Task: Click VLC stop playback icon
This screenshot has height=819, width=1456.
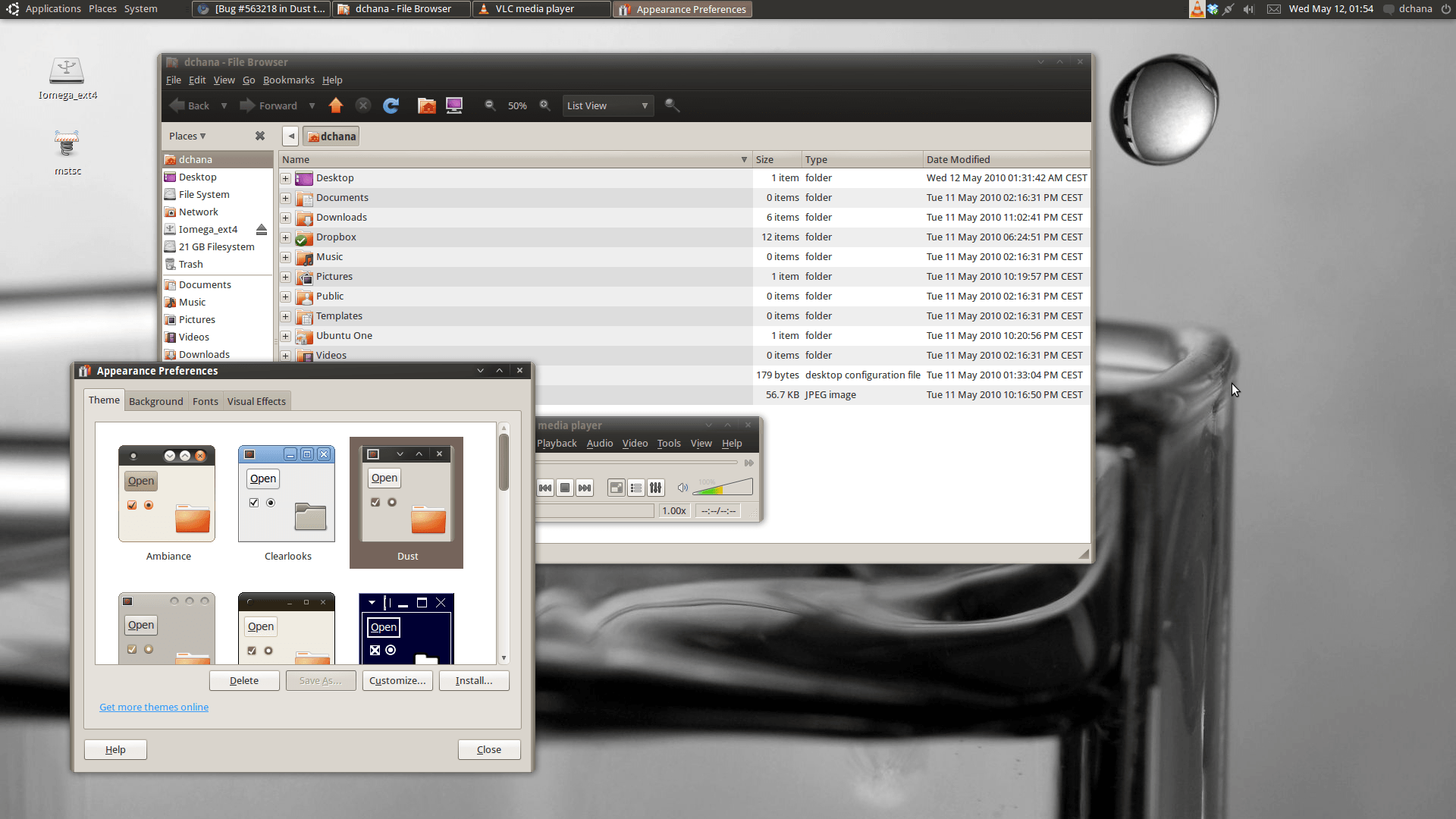Action: (x=564, y=487)
